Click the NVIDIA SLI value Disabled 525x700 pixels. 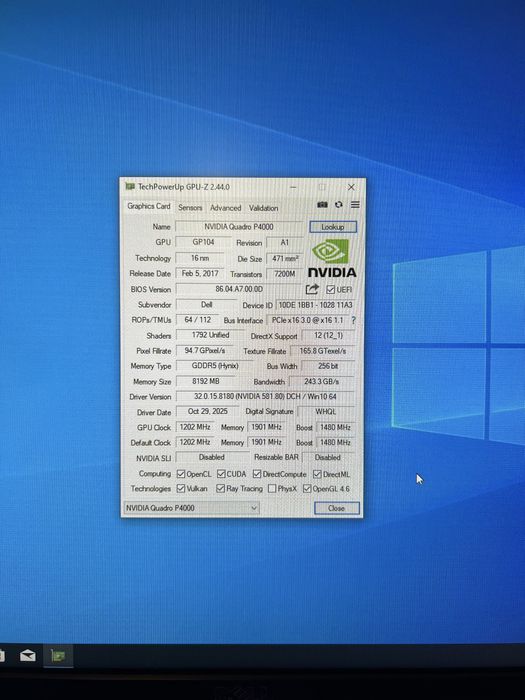click(x=212, y=457)
